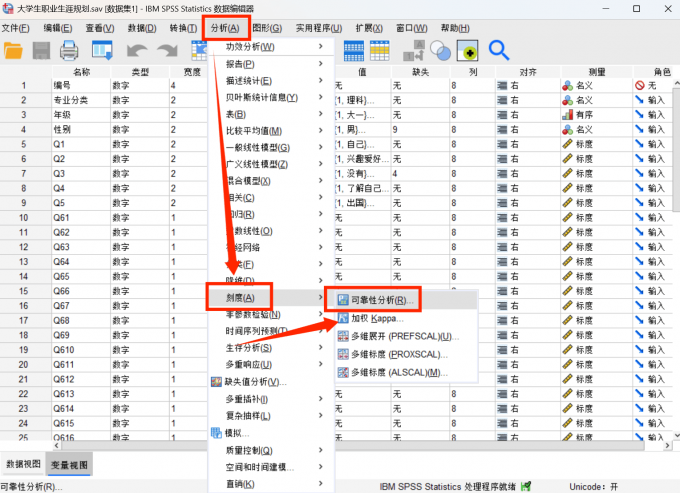Click the nominal measure icon in 编号 row

click(567, 85)
